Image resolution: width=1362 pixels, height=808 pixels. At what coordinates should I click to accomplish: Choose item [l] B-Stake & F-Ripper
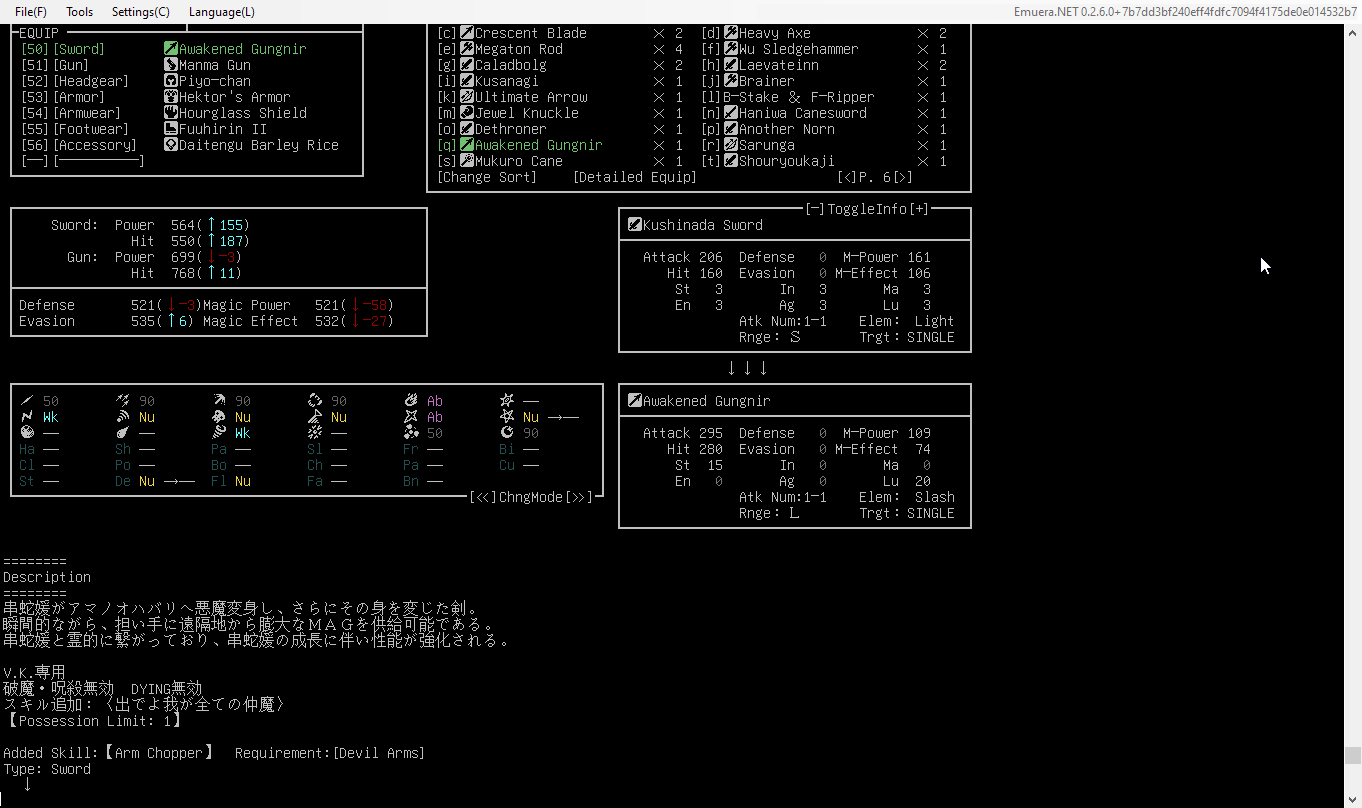click(x=787, y=97)
